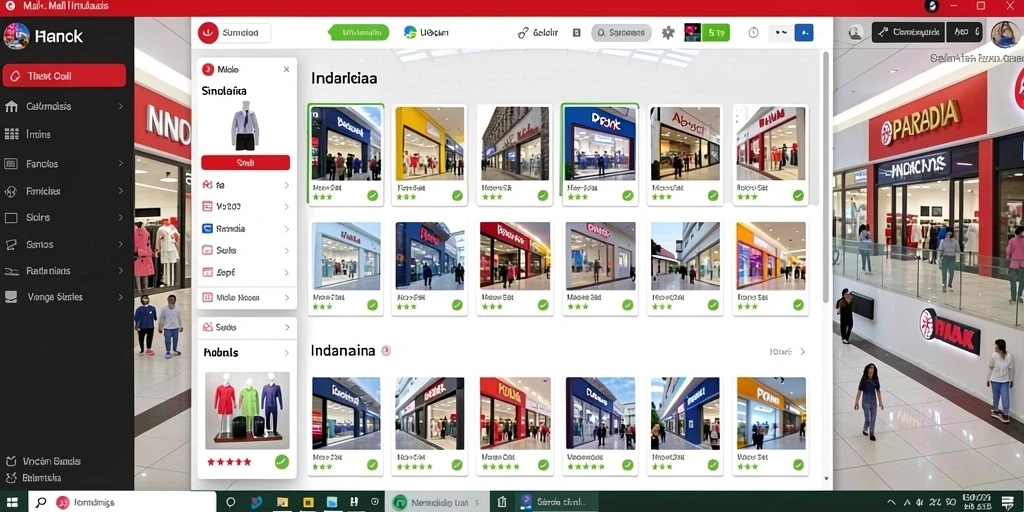The image size is (1024, 512).
Task: Toggle the green check on the yellow storefront card
Action: click(457, 195)
